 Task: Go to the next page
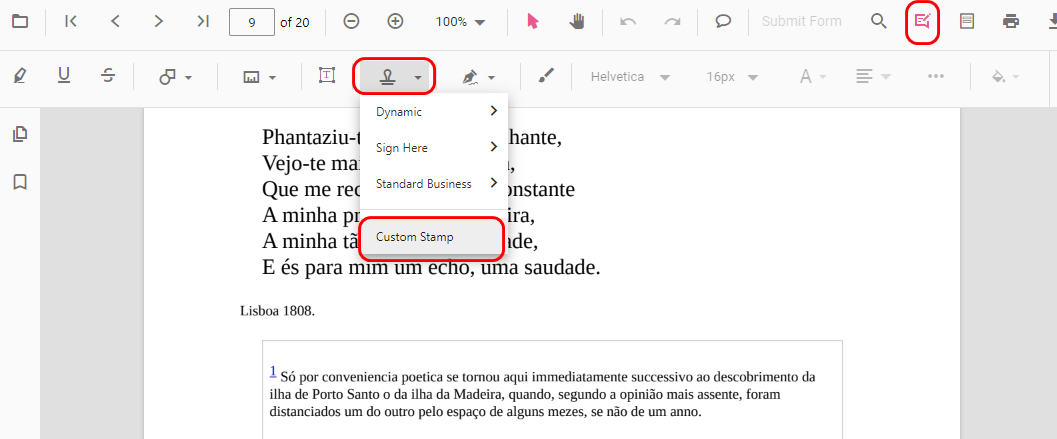click(159, 22)
